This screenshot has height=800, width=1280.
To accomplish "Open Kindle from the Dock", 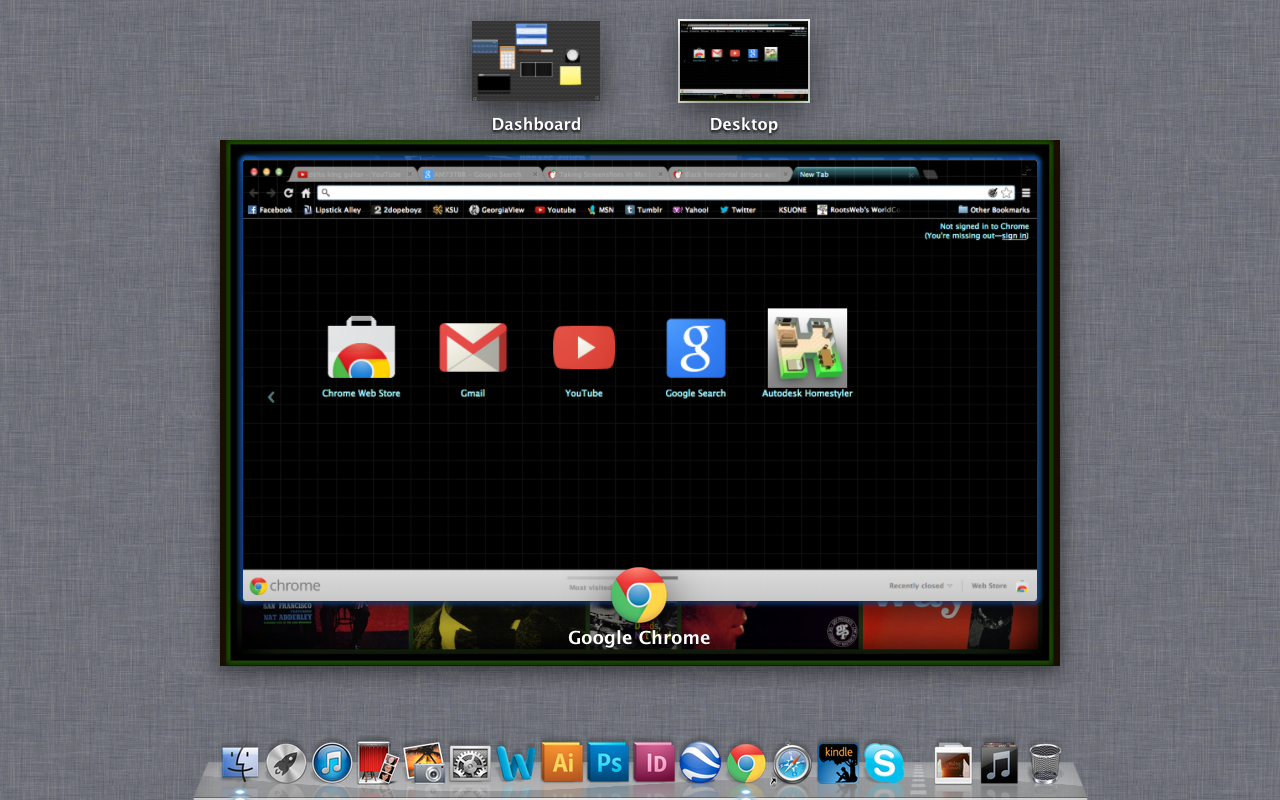I will point(838,763).
